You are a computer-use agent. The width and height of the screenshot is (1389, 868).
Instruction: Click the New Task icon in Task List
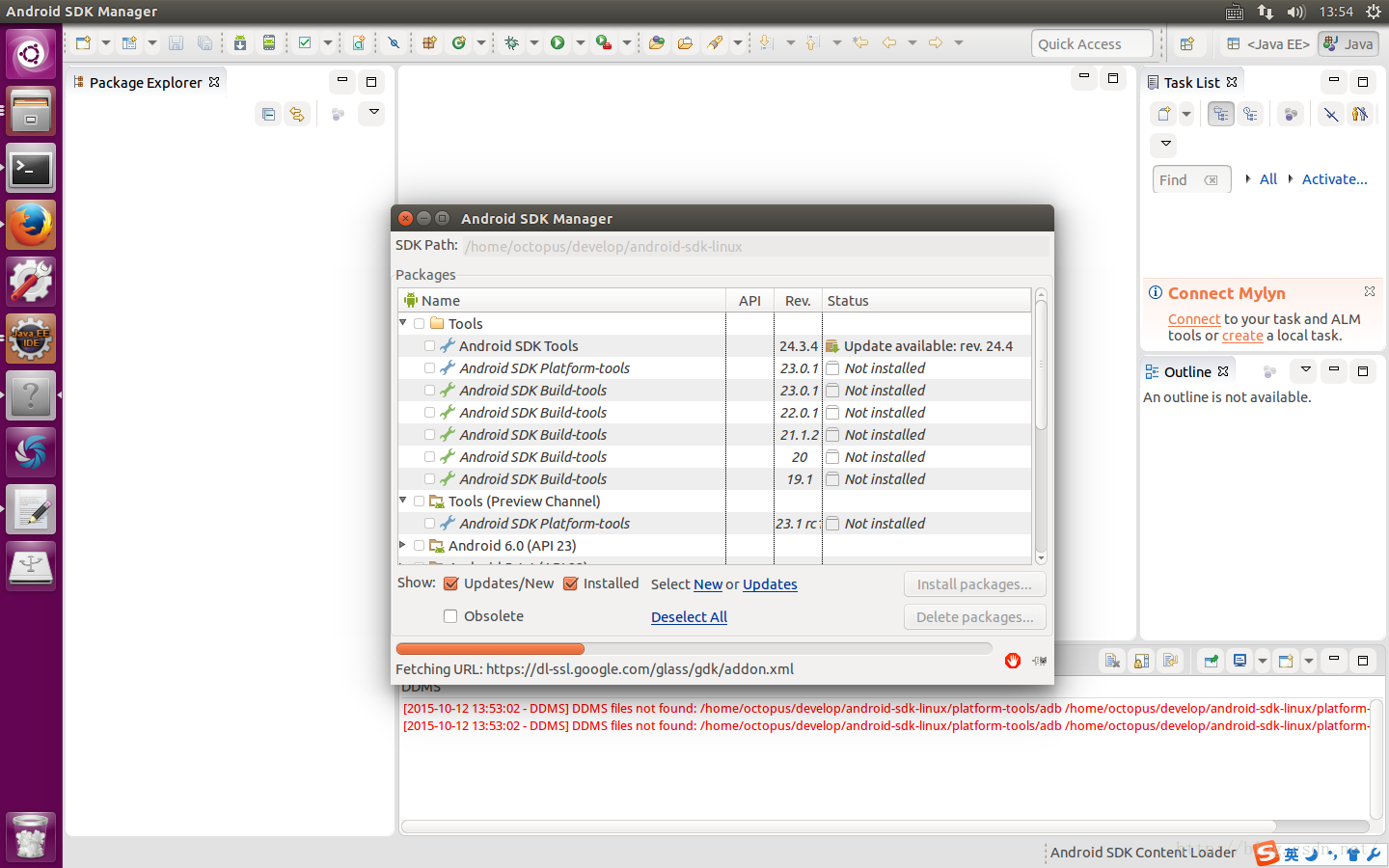coord(1164,114)
